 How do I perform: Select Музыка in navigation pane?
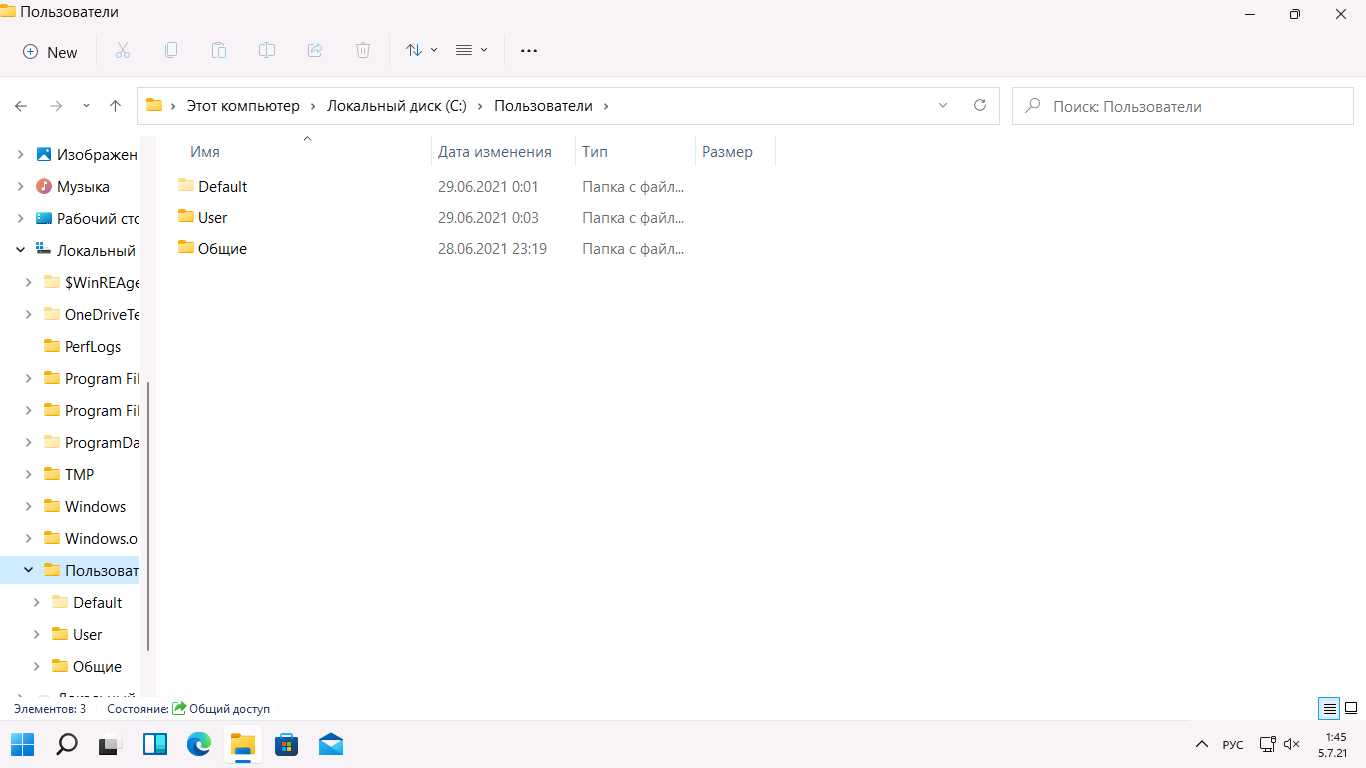pos(83,187)
